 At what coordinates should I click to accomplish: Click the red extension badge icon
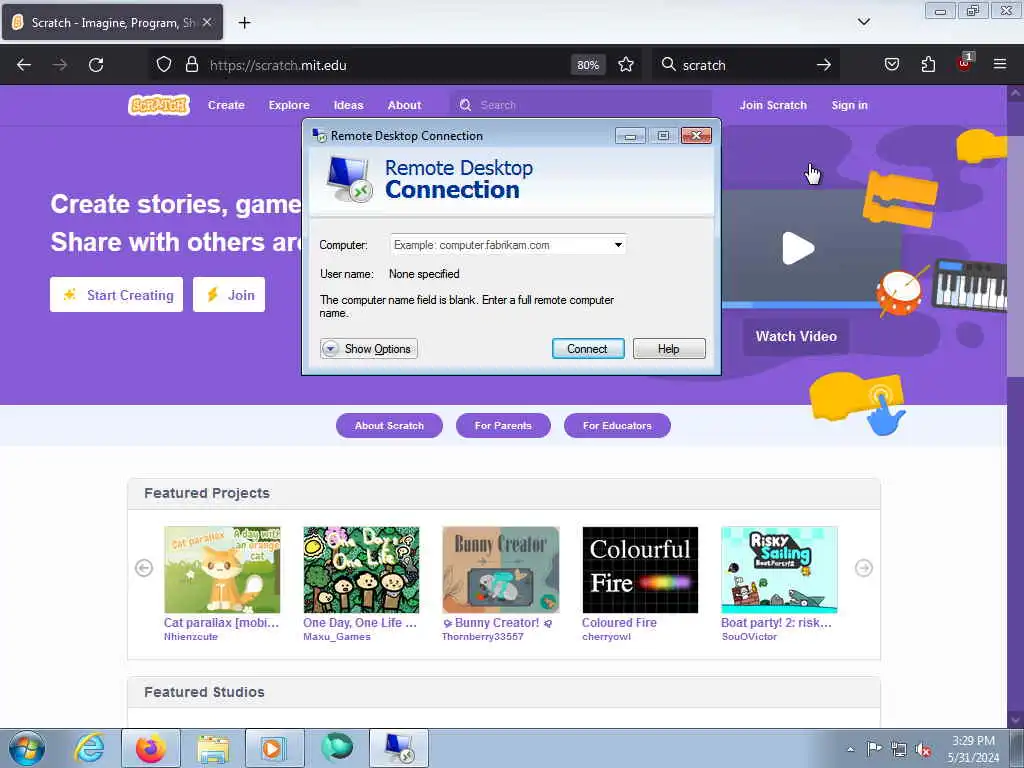pyautogui.click(x=965, y=63)
